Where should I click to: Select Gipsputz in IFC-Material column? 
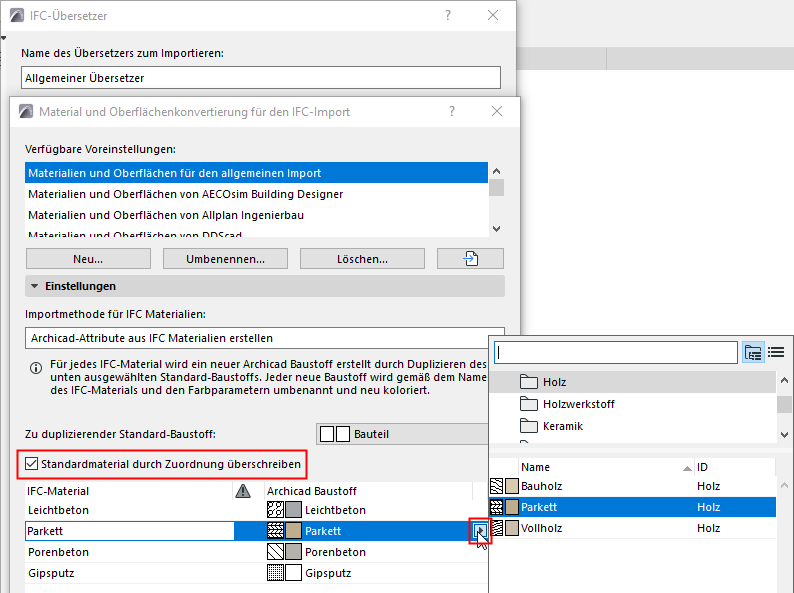coord(51,573)
